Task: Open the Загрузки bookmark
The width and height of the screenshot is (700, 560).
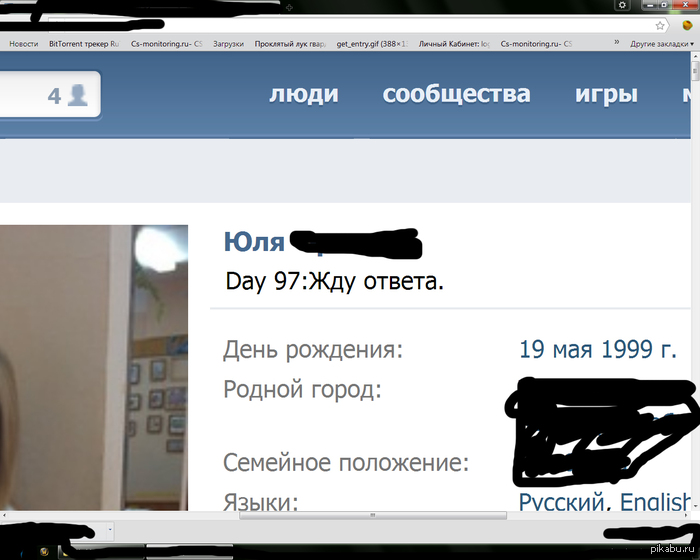Action: (x=228, y=44)
